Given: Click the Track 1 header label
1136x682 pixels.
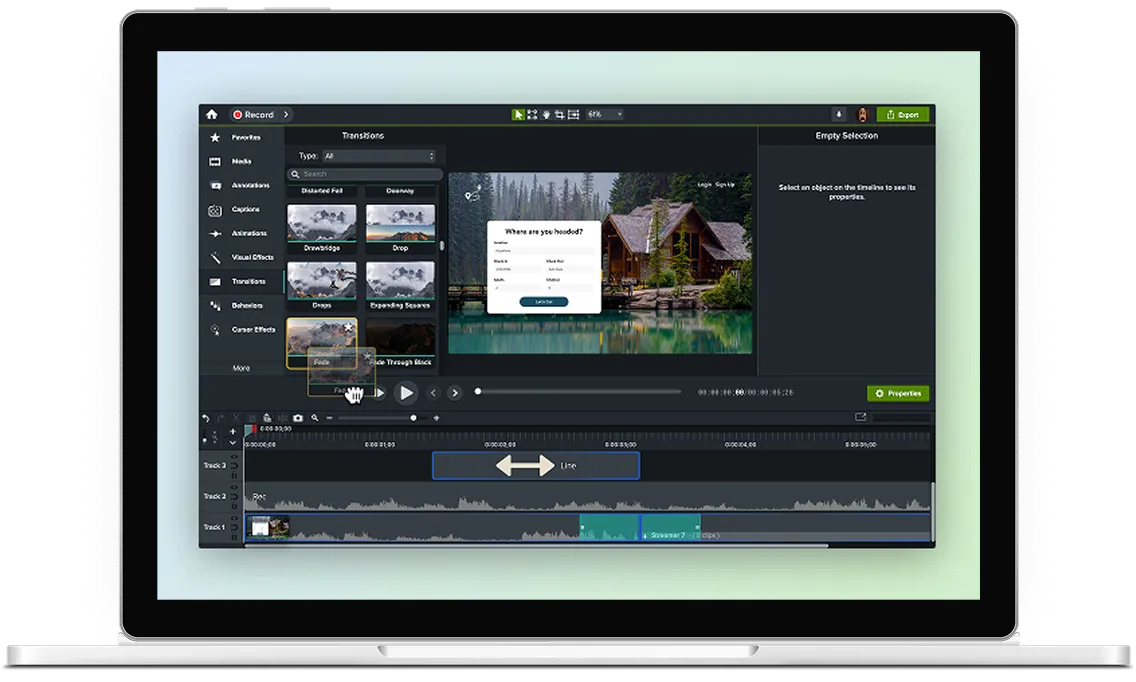Looking at the screenshot, I should [x=214, y=528].
